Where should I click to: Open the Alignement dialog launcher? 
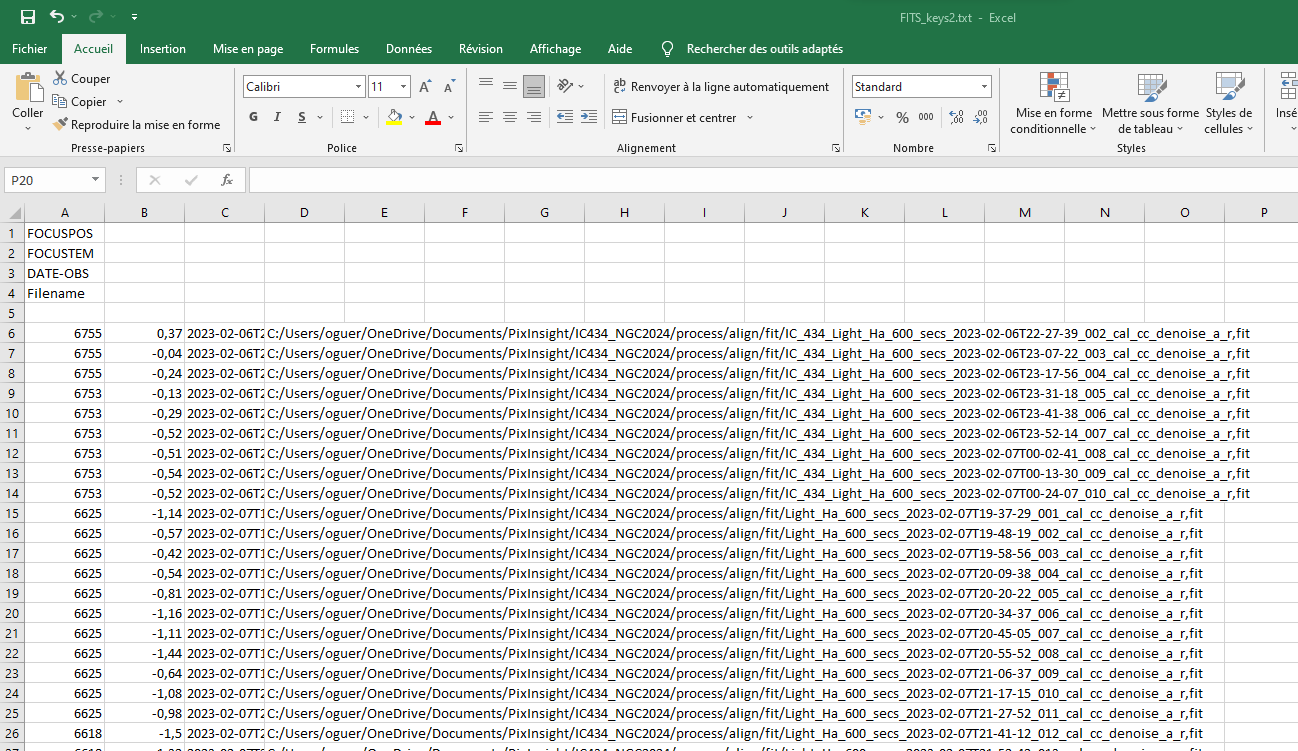click(x=836, y=148)
